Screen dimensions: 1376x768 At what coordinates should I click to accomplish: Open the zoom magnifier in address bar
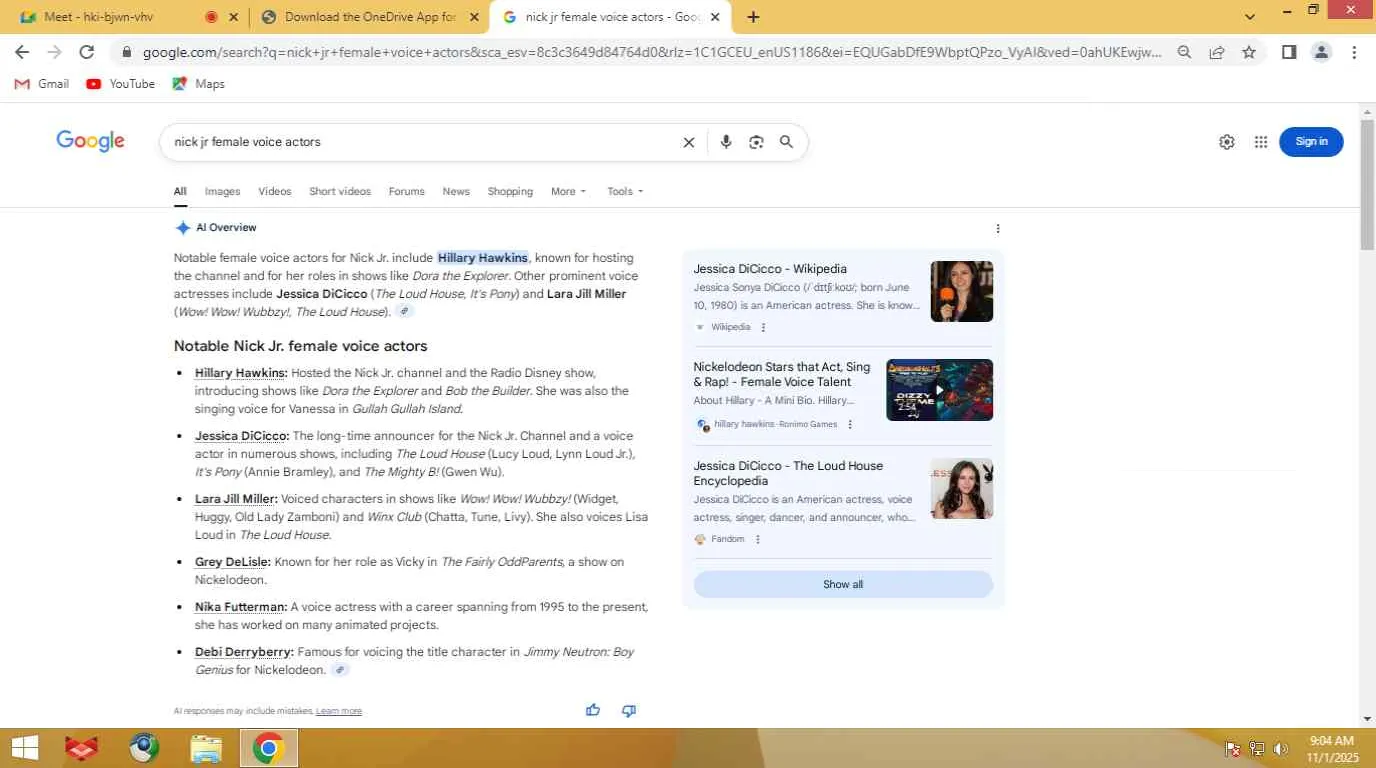click(1184, 52)
